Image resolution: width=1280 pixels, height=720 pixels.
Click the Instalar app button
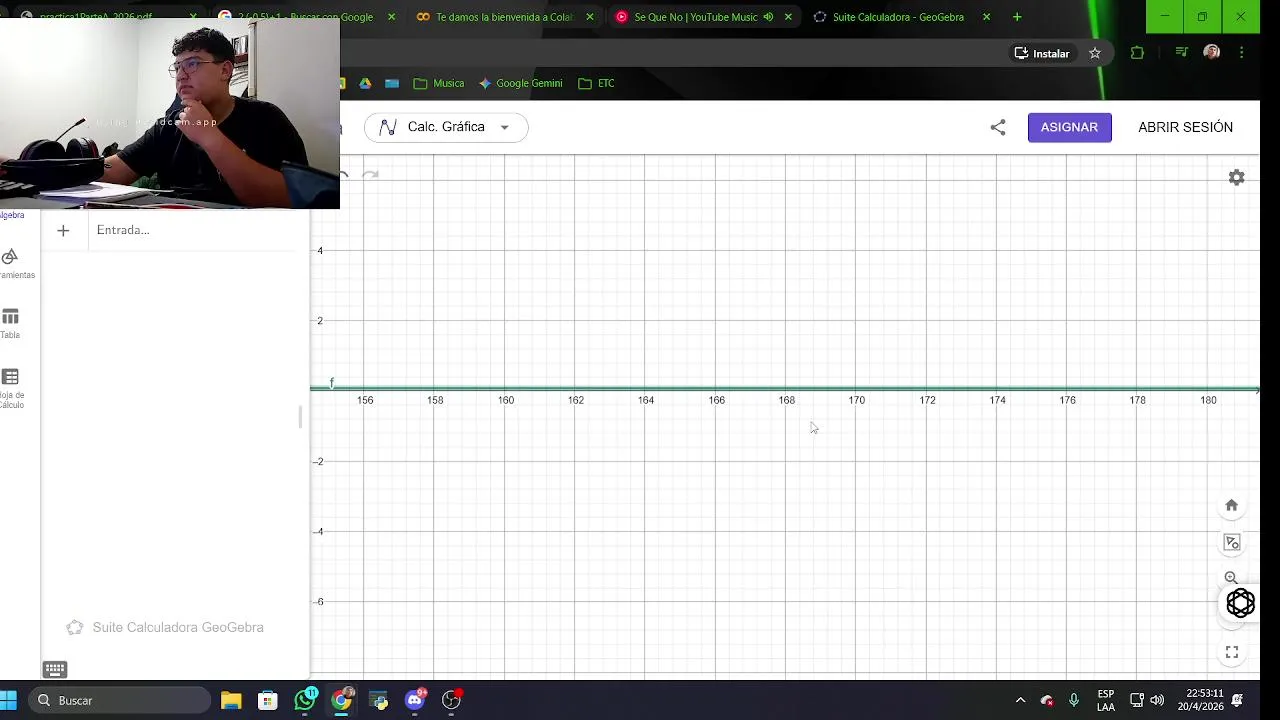coord(1042,53)
